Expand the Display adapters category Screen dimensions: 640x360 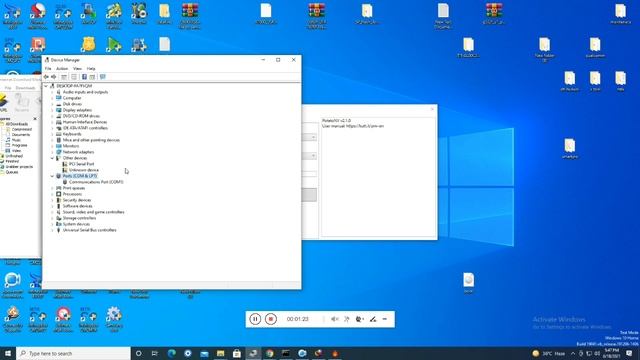(52, 110)
